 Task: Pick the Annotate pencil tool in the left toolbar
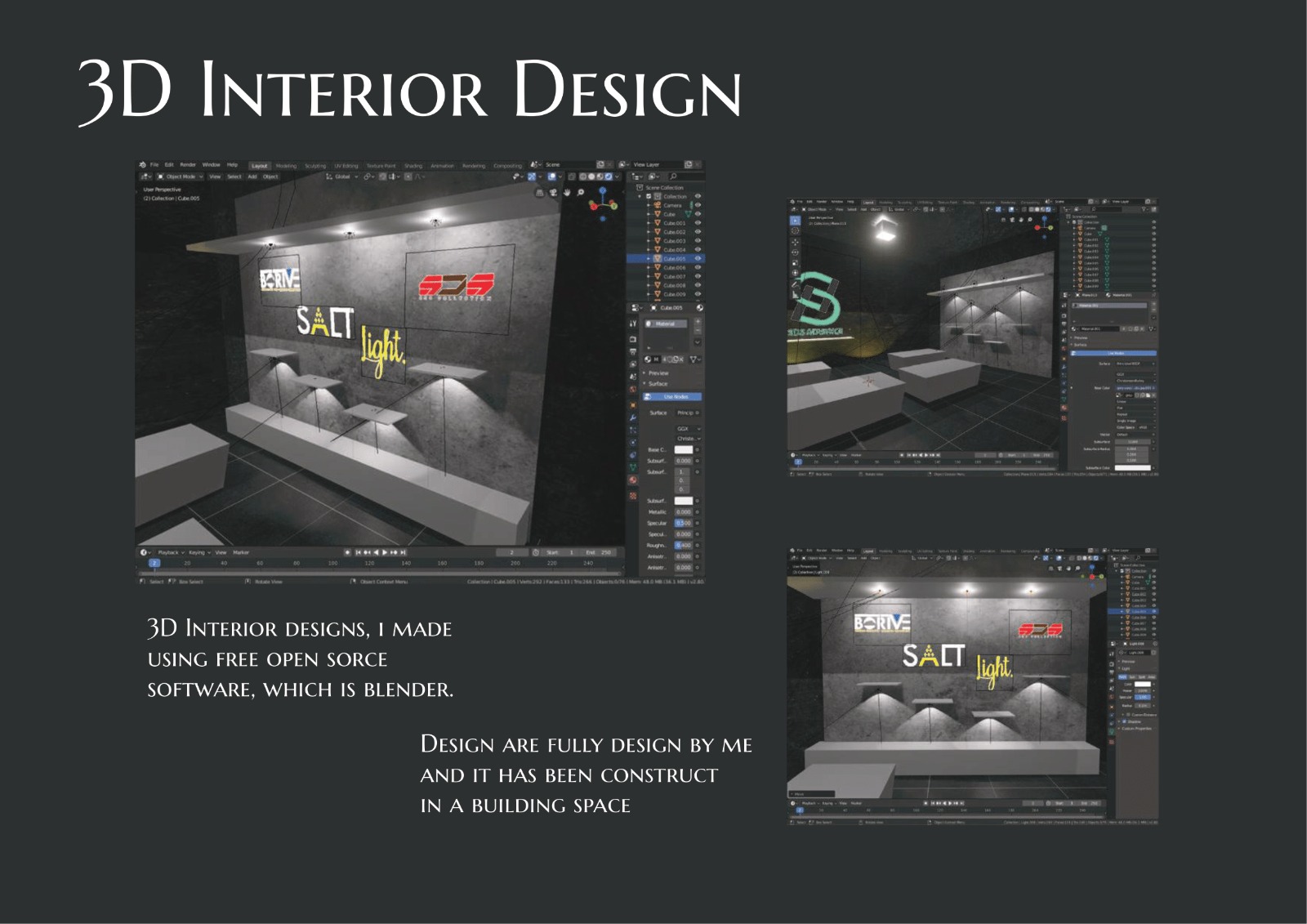coord(795,286)
